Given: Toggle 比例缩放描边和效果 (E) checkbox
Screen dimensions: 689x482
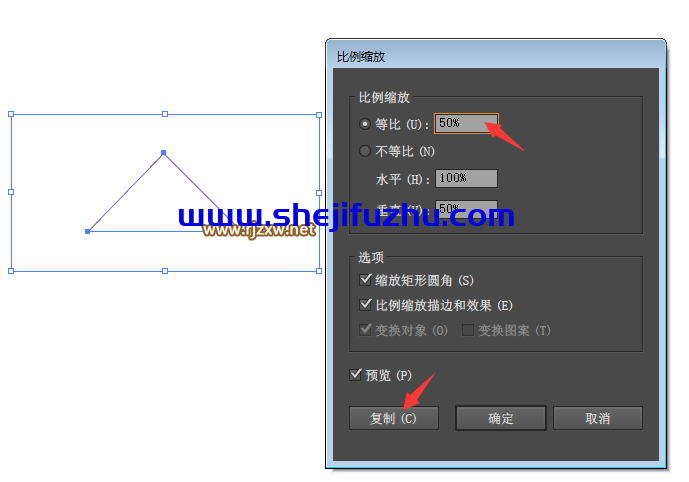Looking at the screenshot, I should click(x=365, y=304).
